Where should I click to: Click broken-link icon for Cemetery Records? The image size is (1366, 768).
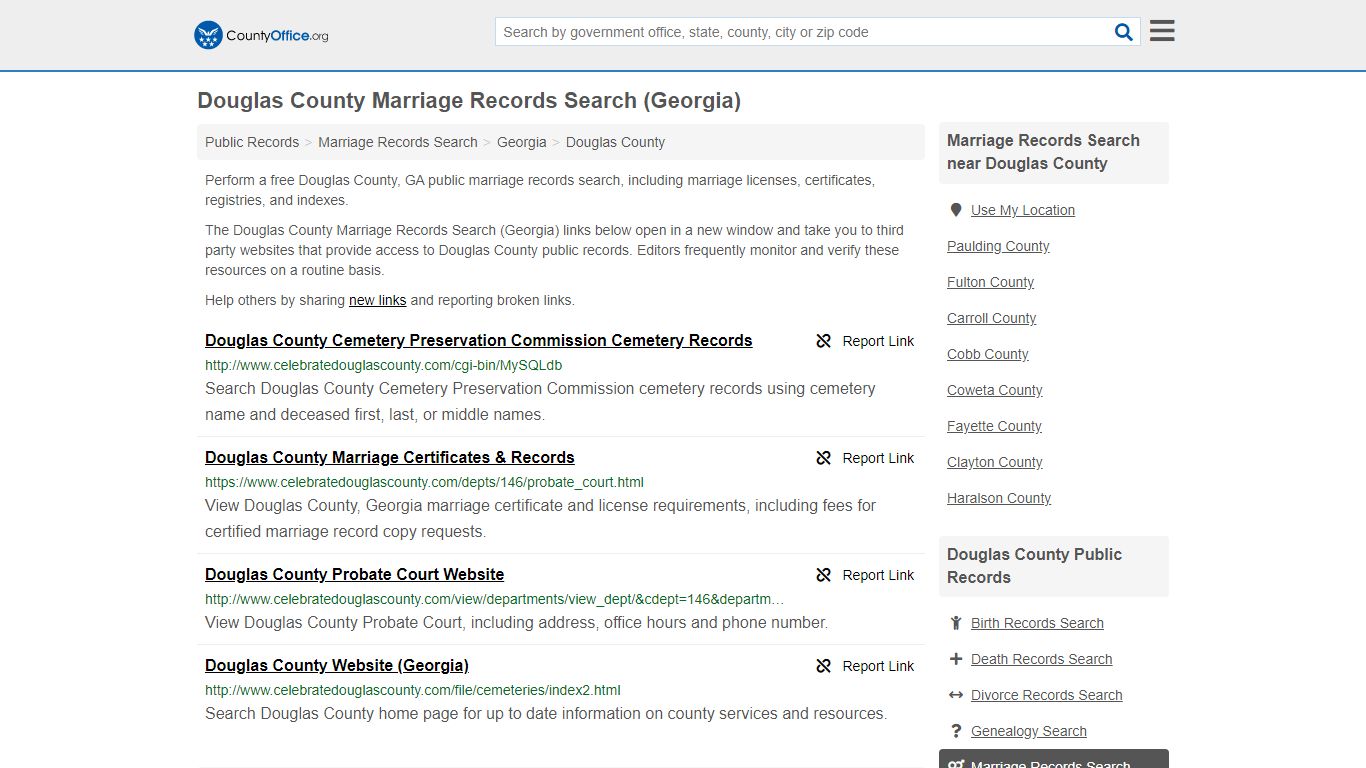point(824,341)
